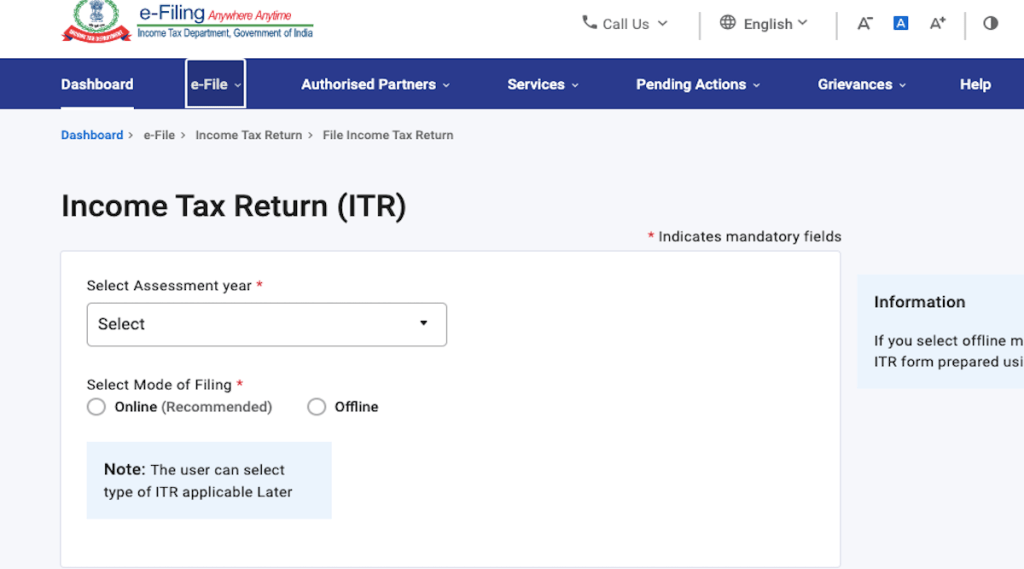Screen dimensions: 1024x569
Task: Click the Income Tax Department emblem logo
Action: (x=96, y=22)
